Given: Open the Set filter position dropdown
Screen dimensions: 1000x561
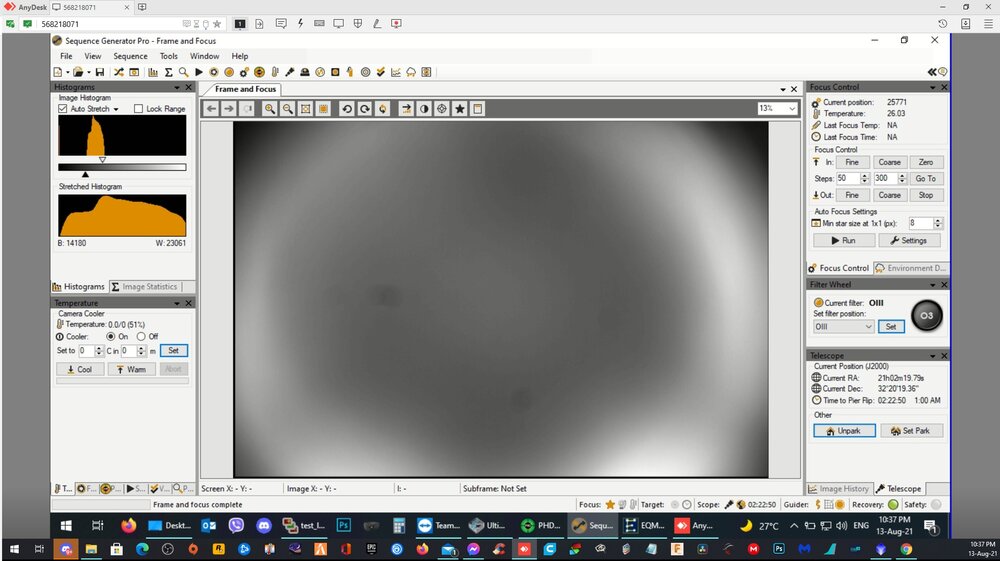Looking at the screenshot, I should coord(843,327).
